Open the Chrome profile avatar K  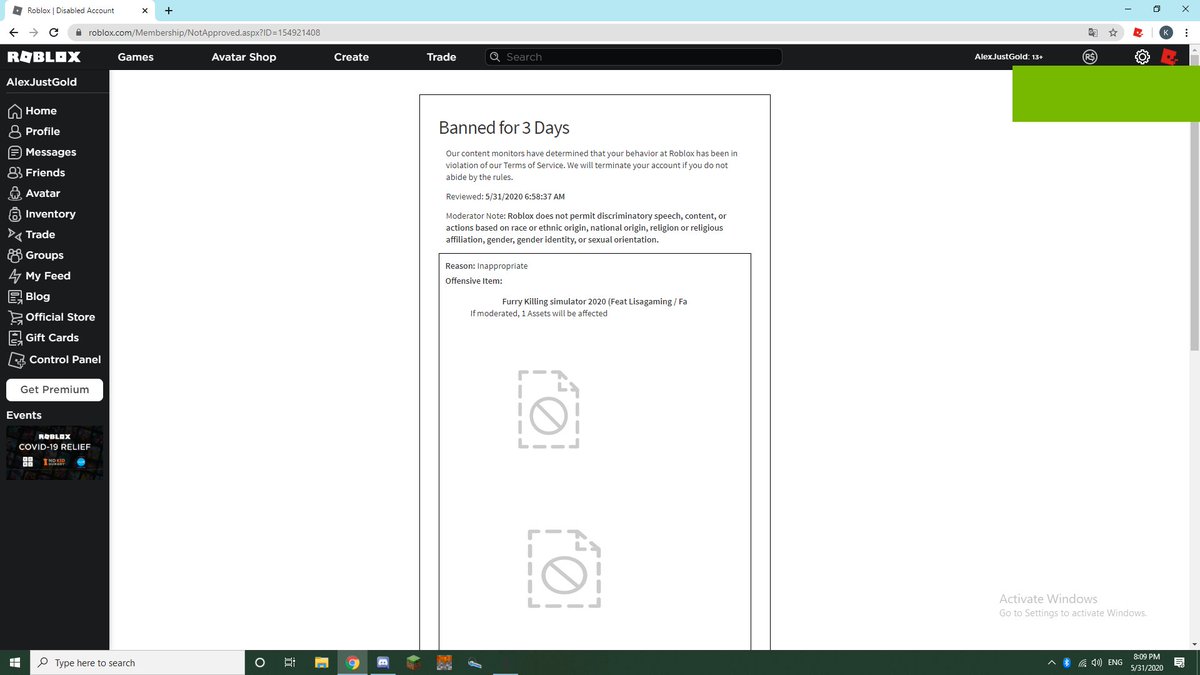(x=1165, y=32)
